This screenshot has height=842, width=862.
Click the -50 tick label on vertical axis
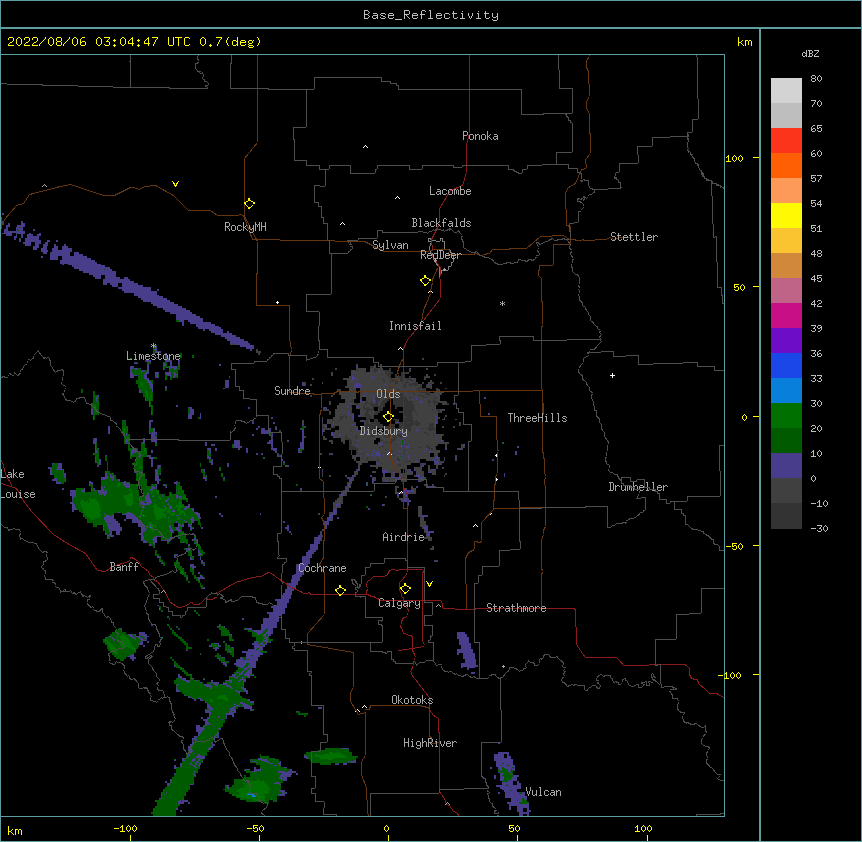click(734, 546)
